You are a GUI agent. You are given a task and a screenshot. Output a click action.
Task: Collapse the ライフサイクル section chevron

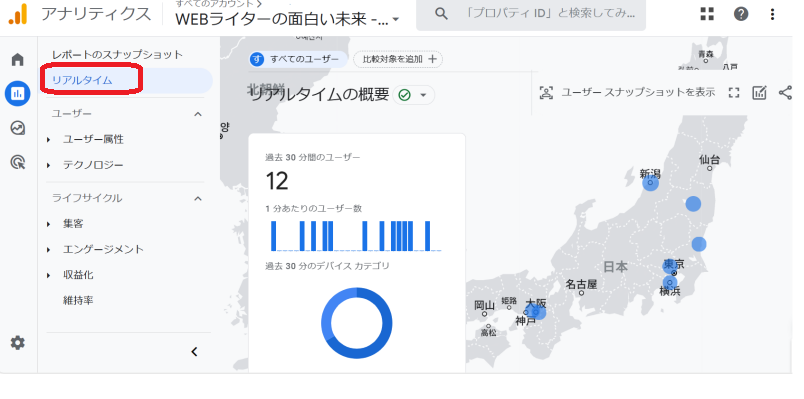tap(198, 198)
